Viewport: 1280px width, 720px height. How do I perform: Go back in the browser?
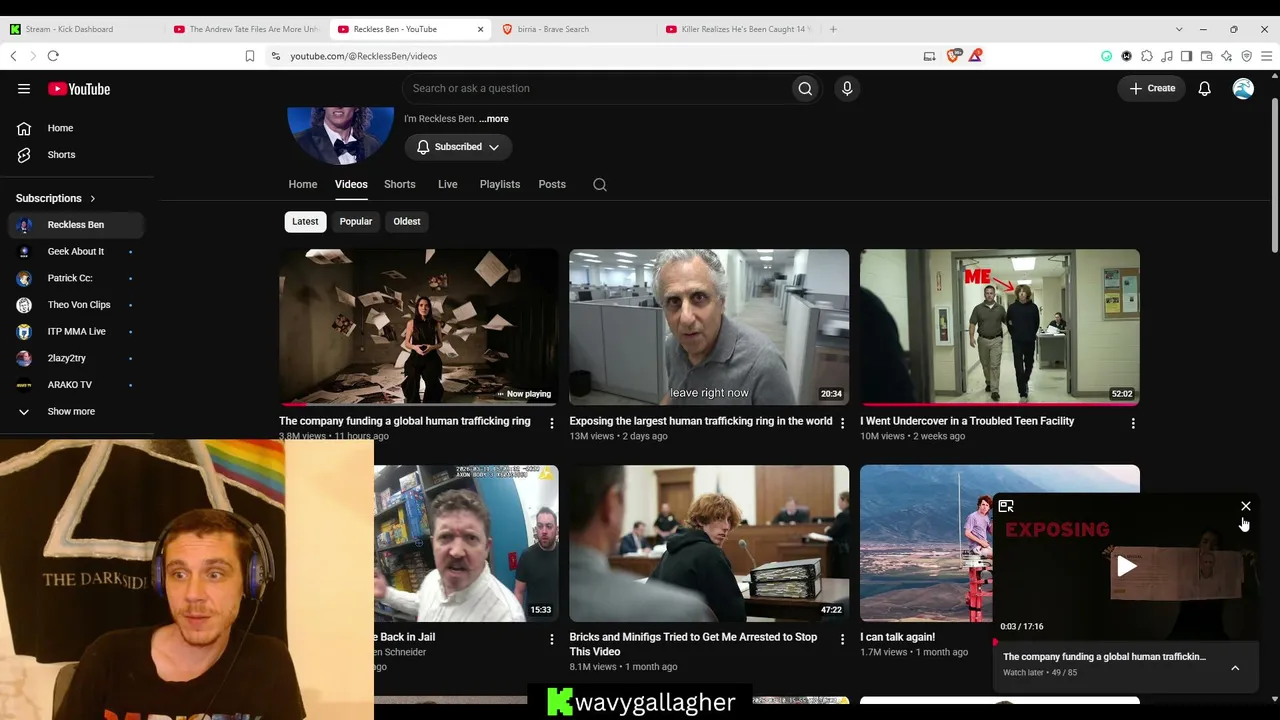tap(13, 56)
